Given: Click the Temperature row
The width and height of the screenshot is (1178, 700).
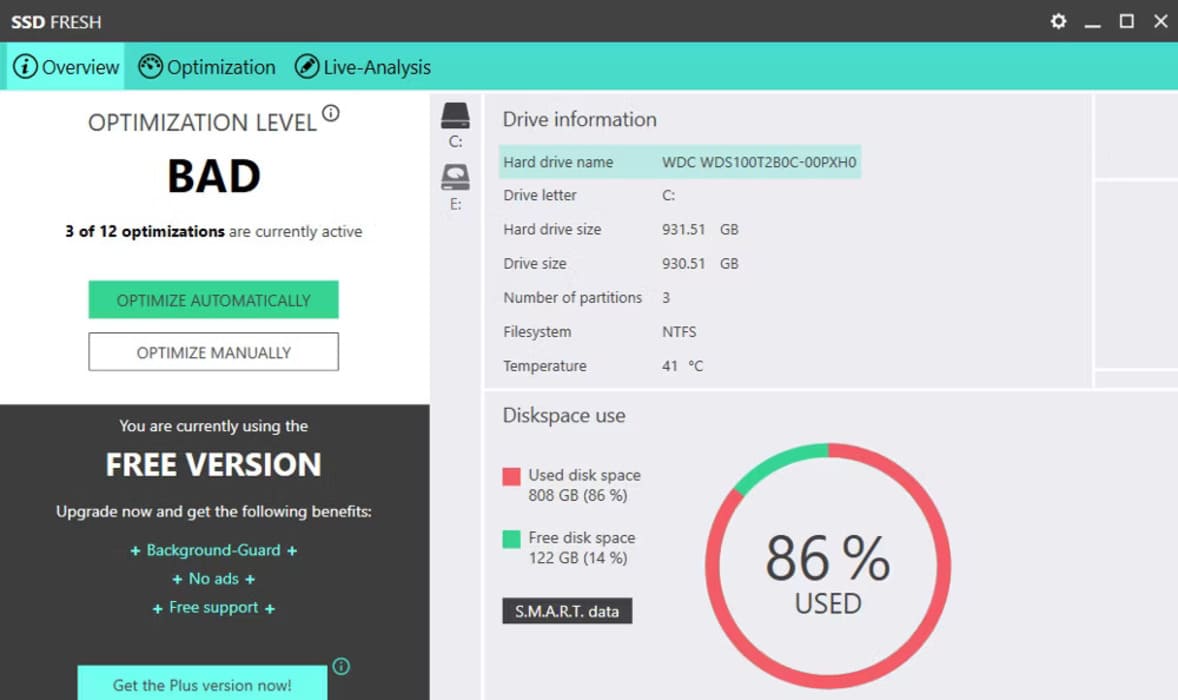Looking at the screenshot, I should [680, 367].
